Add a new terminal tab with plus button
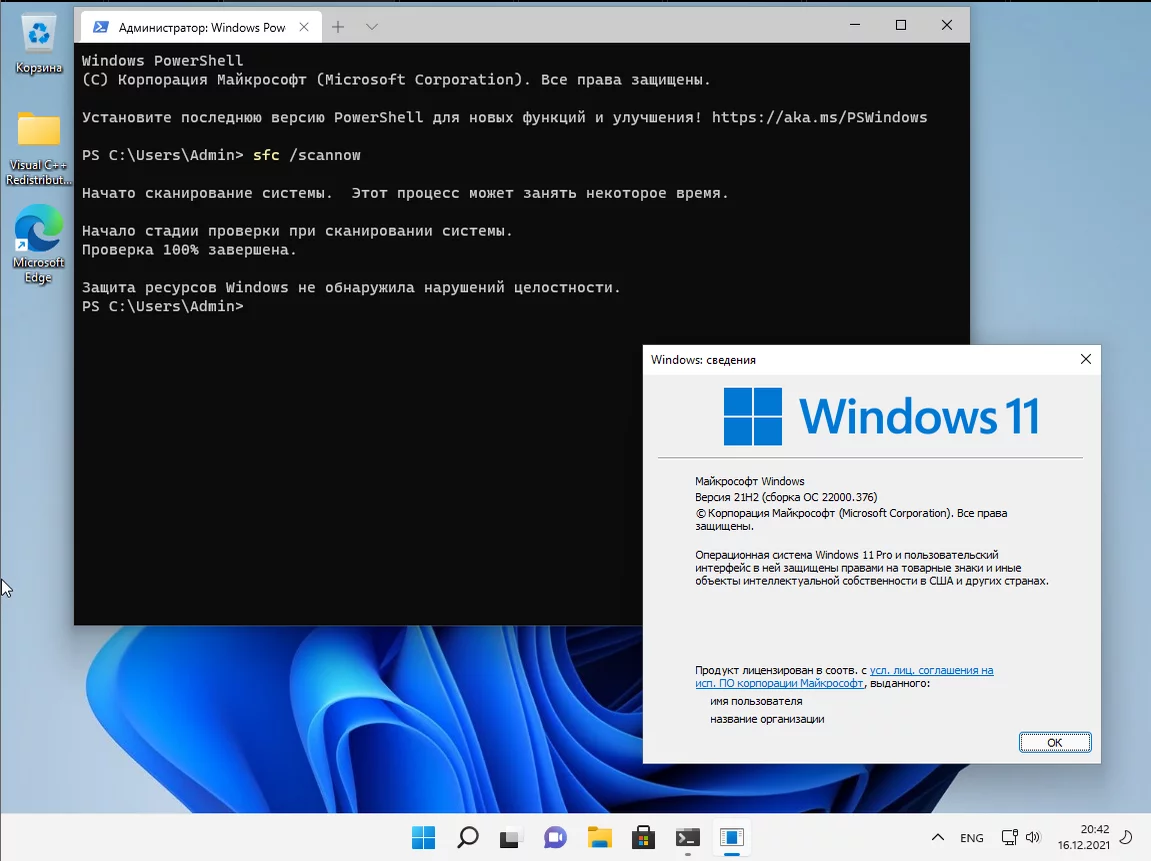 click(x=338, y=27)
